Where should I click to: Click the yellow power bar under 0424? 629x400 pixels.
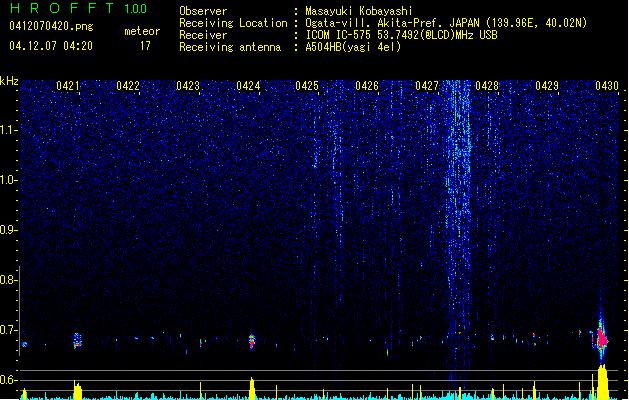(x=252, y=389)
